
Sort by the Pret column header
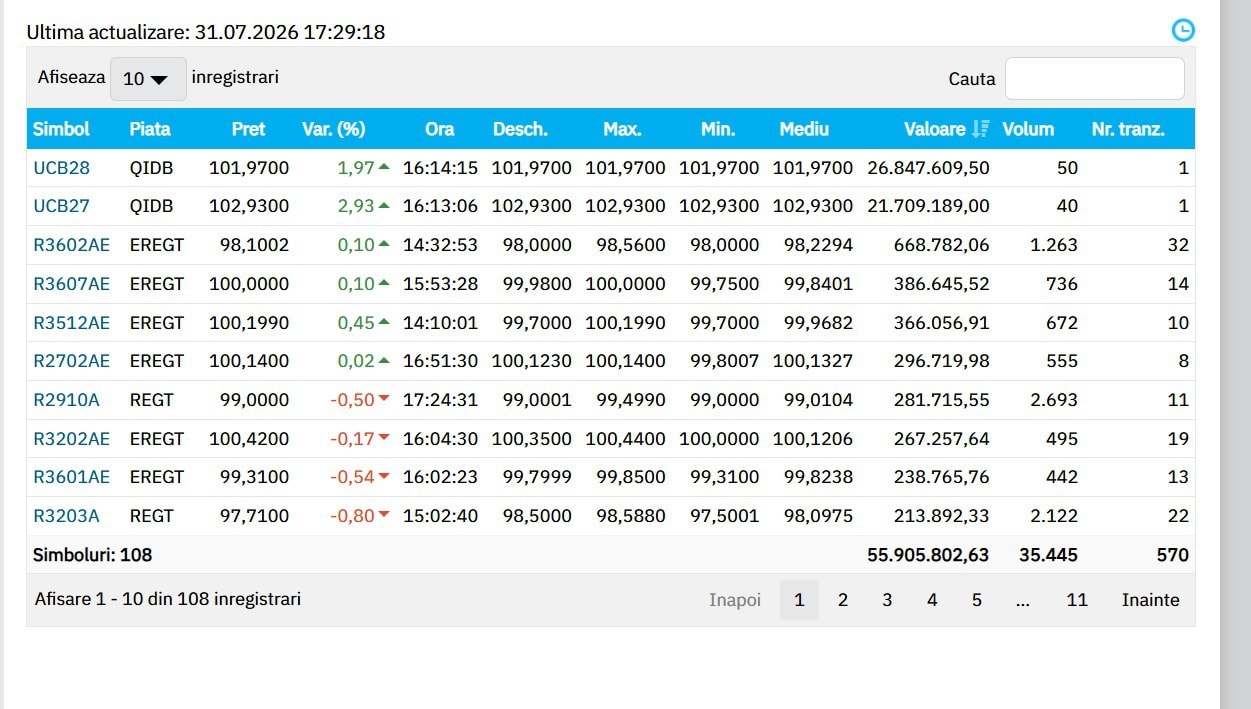coord(248,129)
